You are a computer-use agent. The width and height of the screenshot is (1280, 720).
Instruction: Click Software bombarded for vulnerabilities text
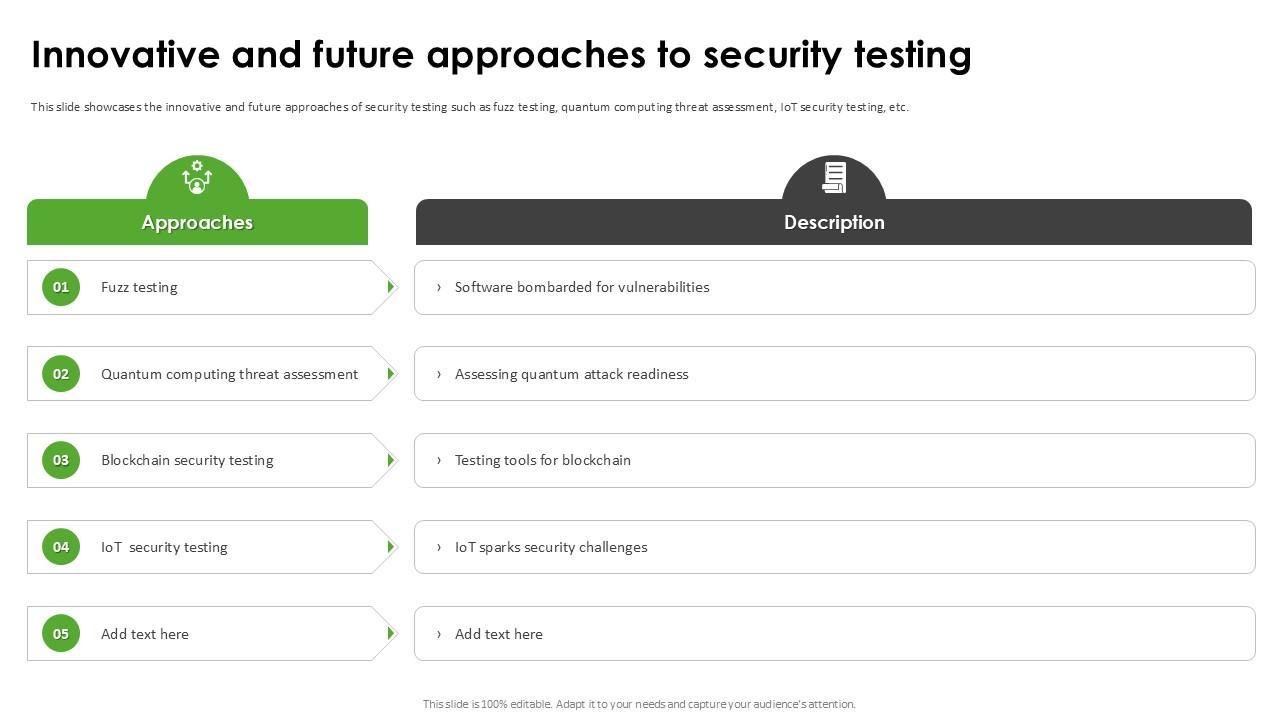click(582, 287)
